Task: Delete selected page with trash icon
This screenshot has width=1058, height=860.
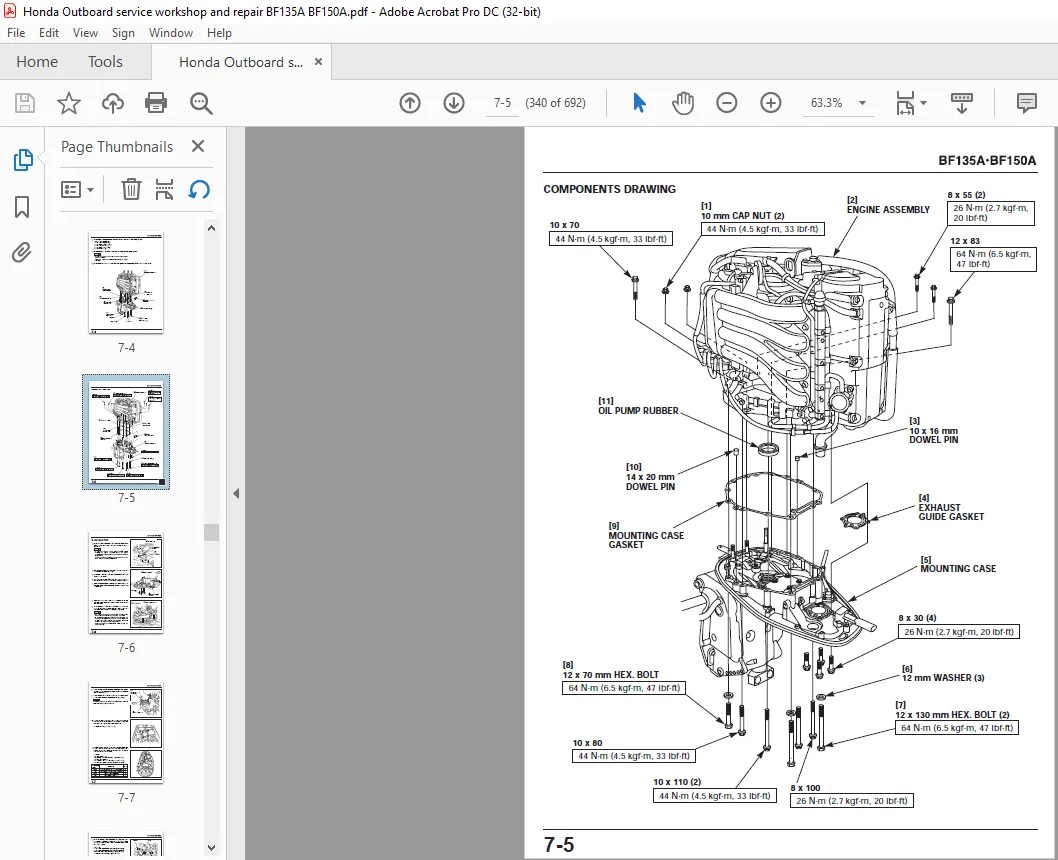Action: pos(131,190)
